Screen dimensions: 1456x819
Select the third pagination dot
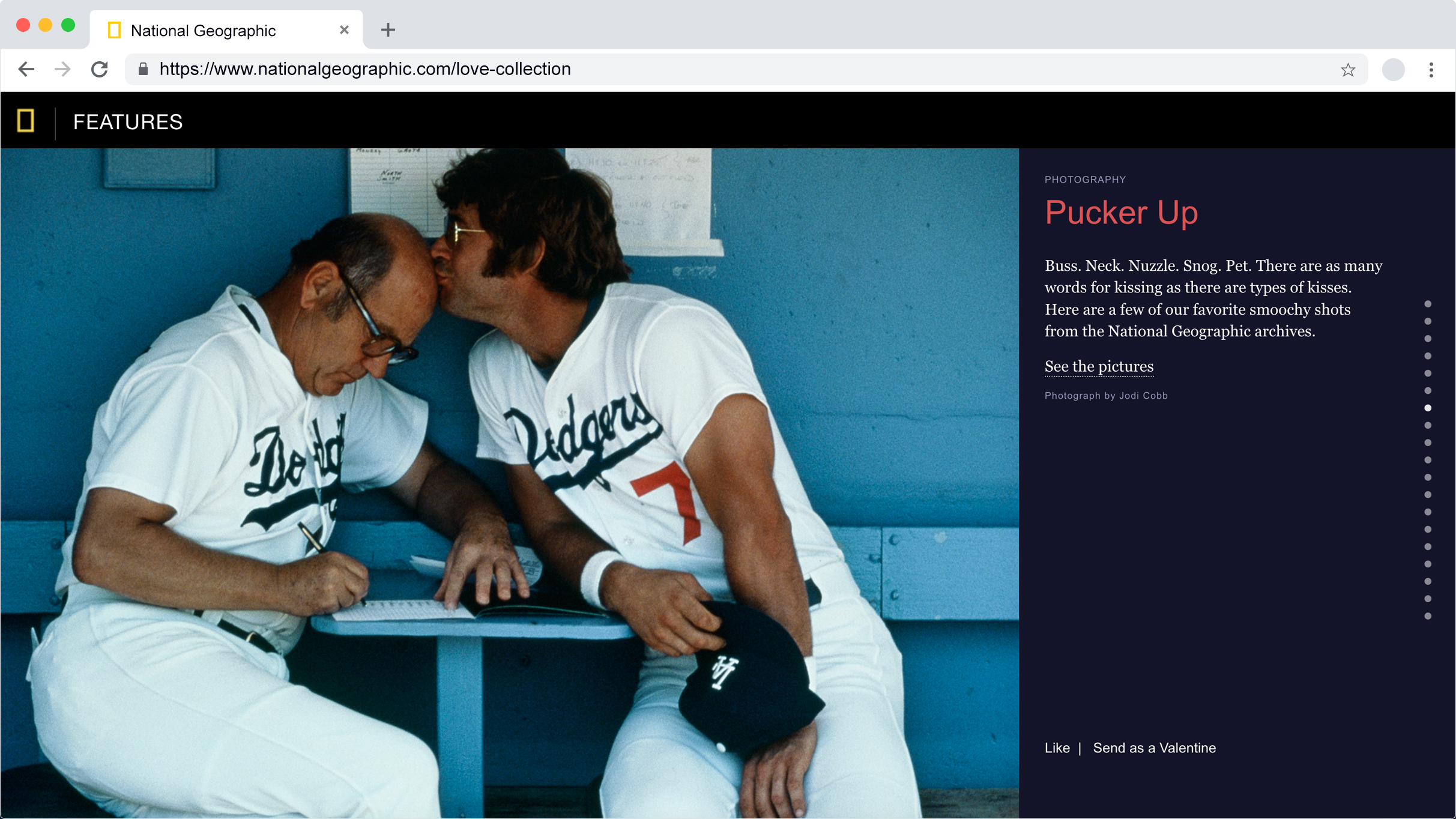coord(1428,339)
